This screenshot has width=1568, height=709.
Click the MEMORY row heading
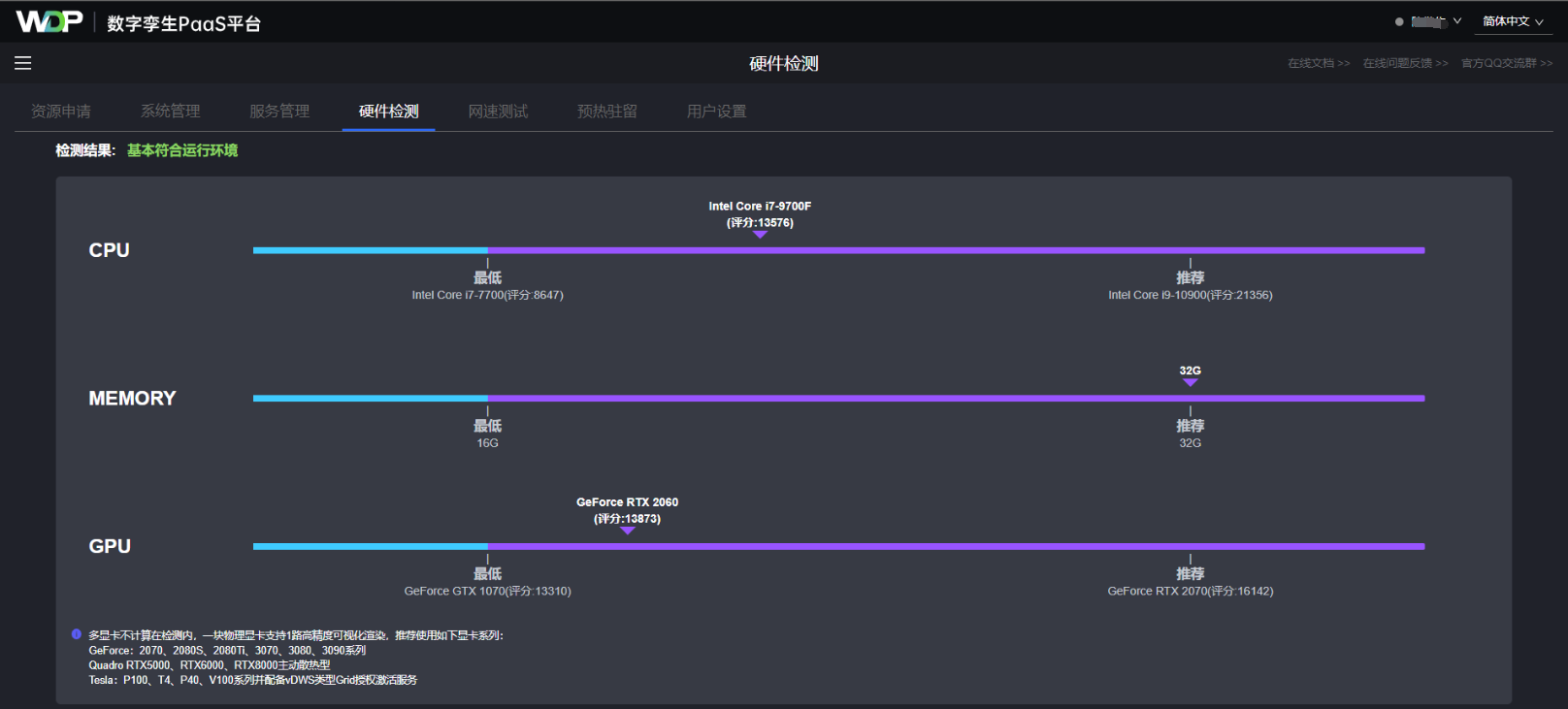point(132,399)
